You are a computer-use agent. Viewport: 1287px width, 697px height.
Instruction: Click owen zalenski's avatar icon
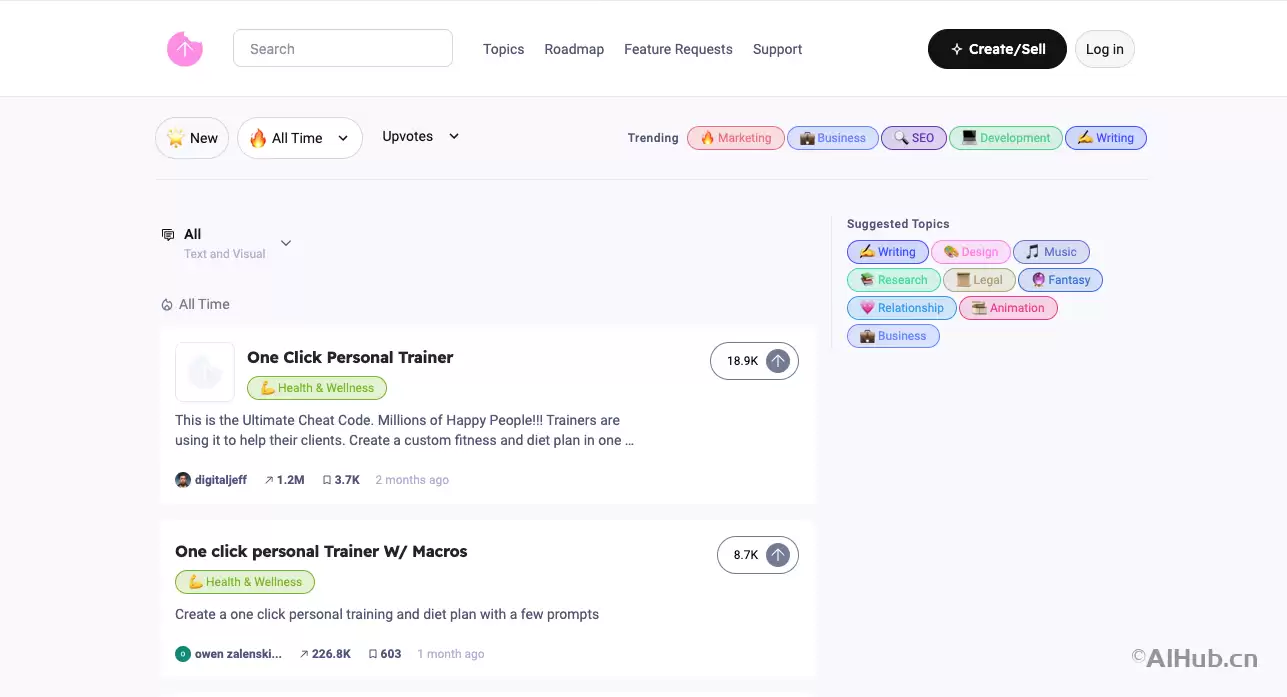coord(183,654)
